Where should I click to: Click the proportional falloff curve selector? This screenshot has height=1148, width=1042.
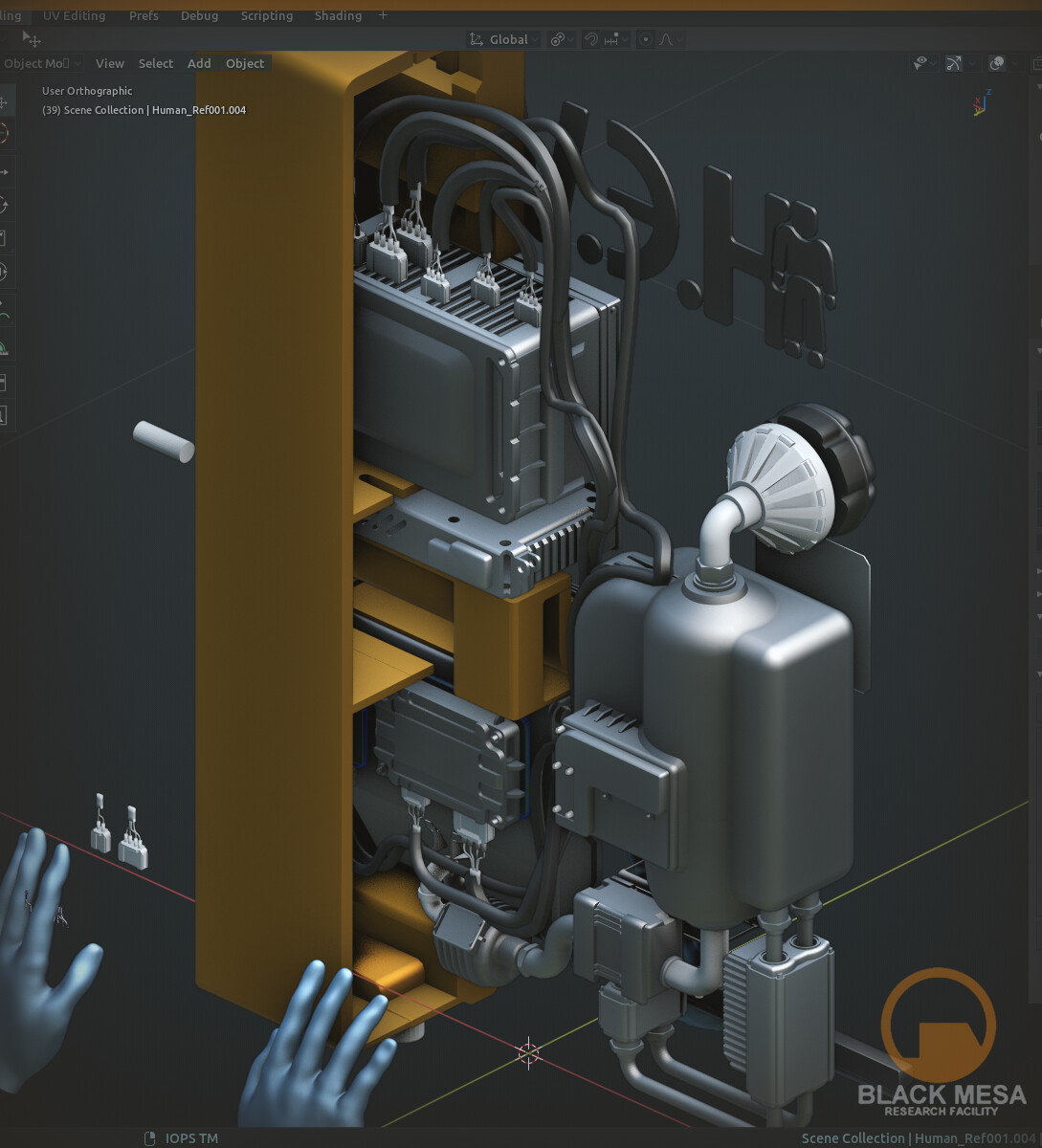click(x=666, y=39)
